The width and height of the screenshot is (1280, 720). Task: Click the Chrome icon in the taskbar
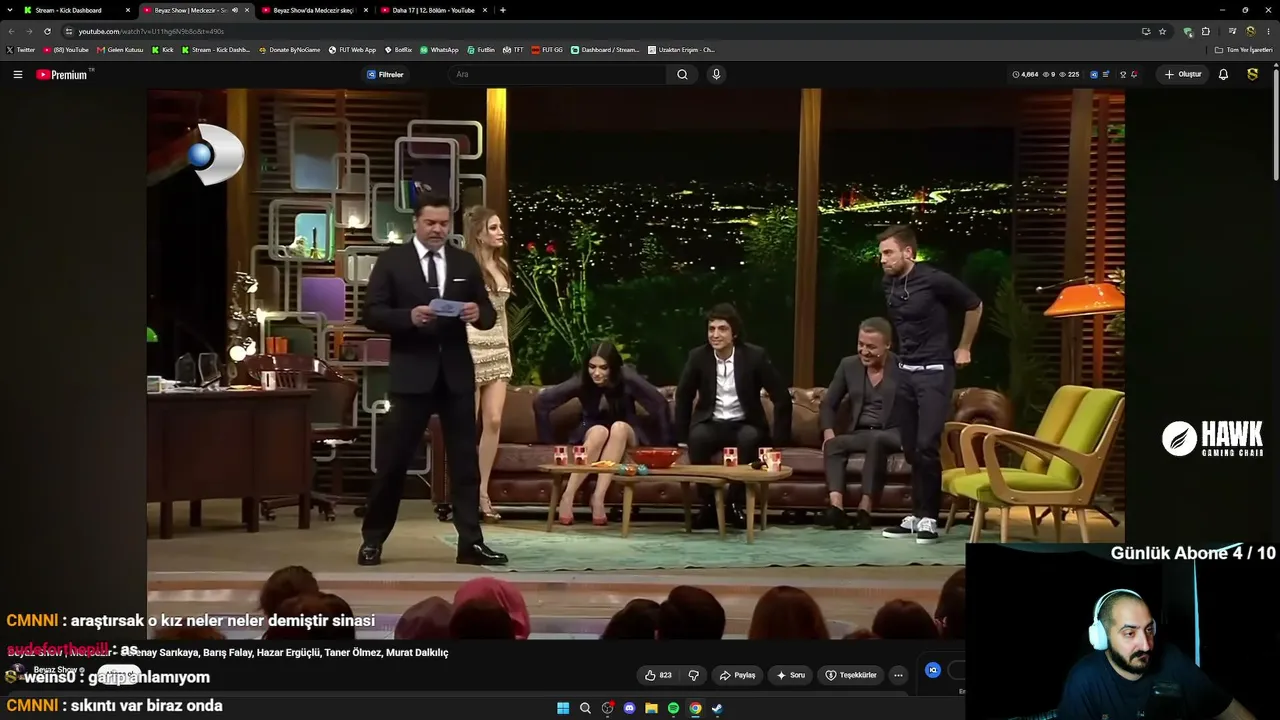(x=695, y=708)
